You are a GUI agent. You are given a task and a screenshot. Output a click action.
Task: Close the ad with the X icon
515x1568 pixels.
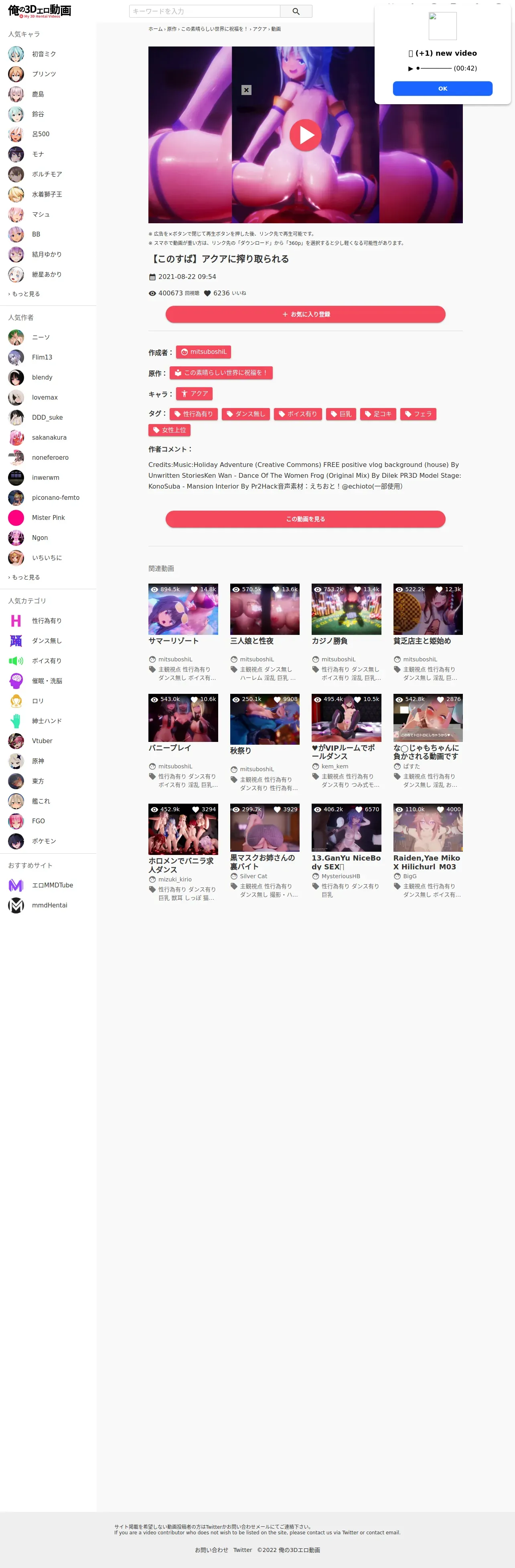click(x=246, y=90)
